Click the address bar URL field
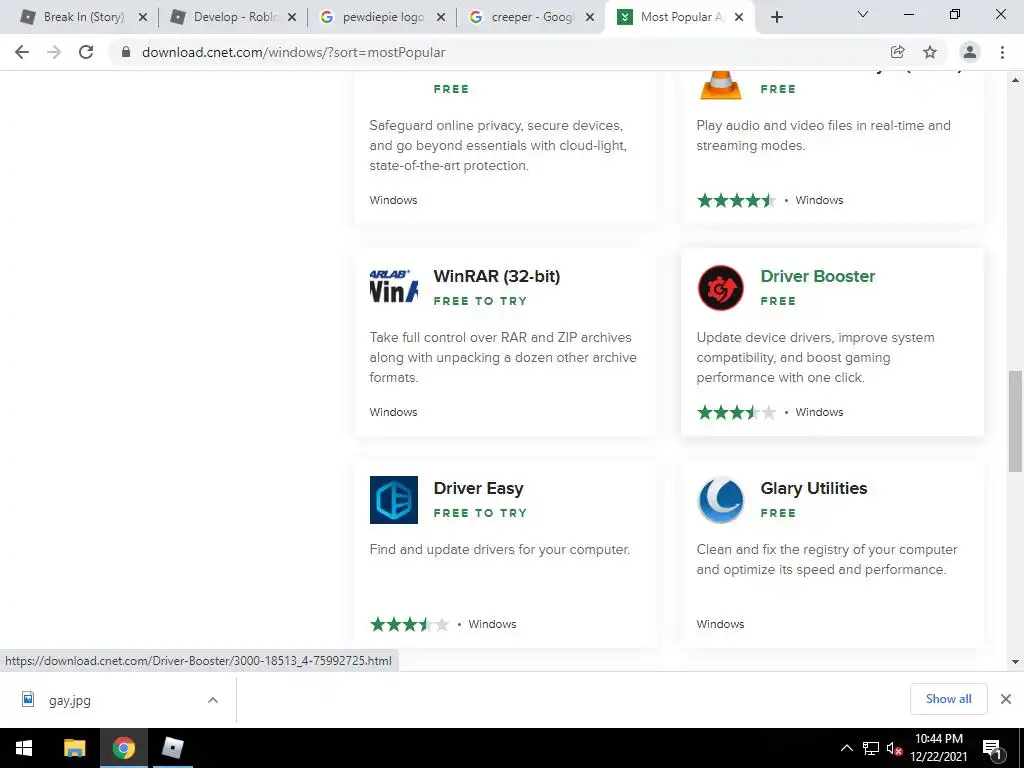 [293, 52]
